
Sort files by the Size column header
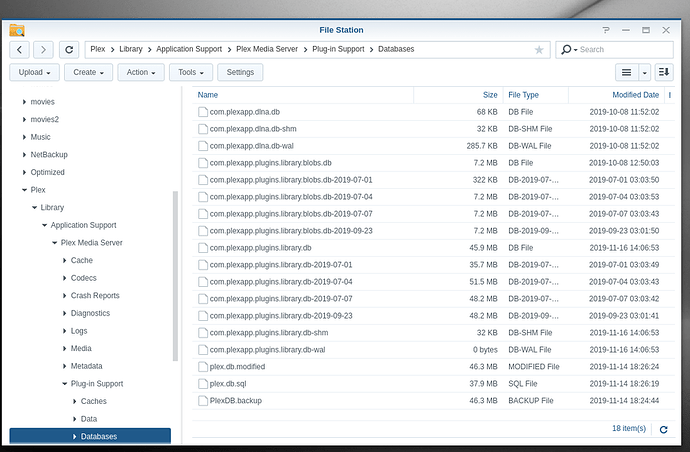pyautogui.click(x=458, y=95)
